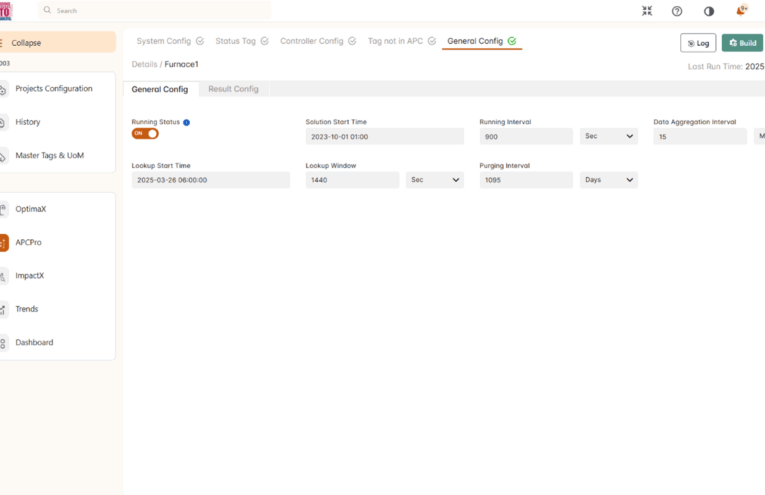Open the help question mark icon
Viewport: 765px width, 495px height.
point(677,11)
